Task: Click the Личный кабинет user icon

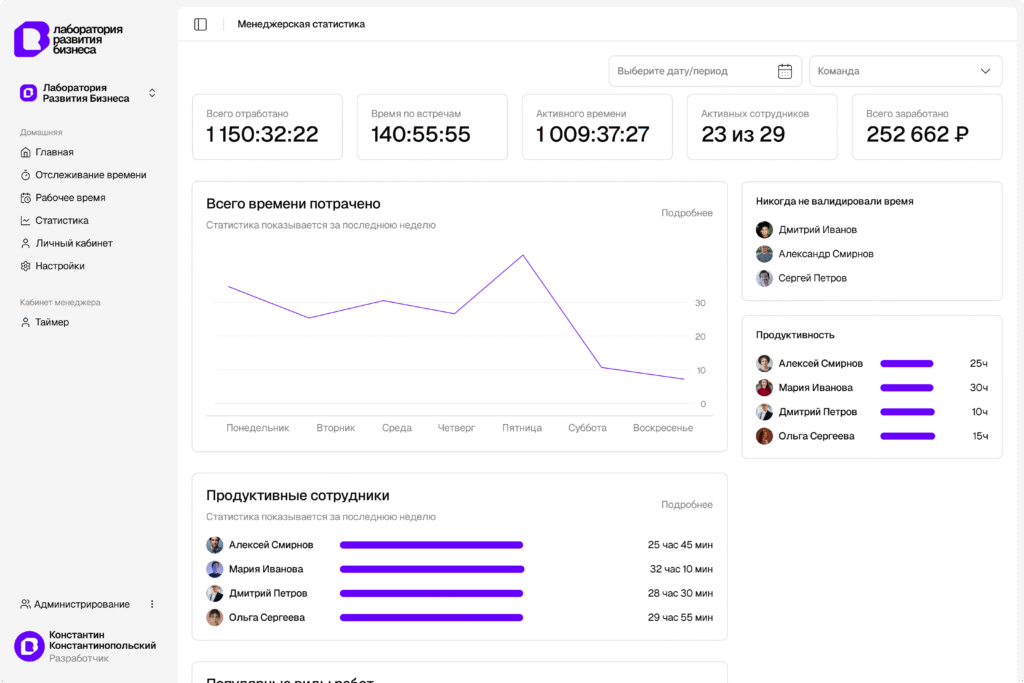Action: click(x=26, y=243)
